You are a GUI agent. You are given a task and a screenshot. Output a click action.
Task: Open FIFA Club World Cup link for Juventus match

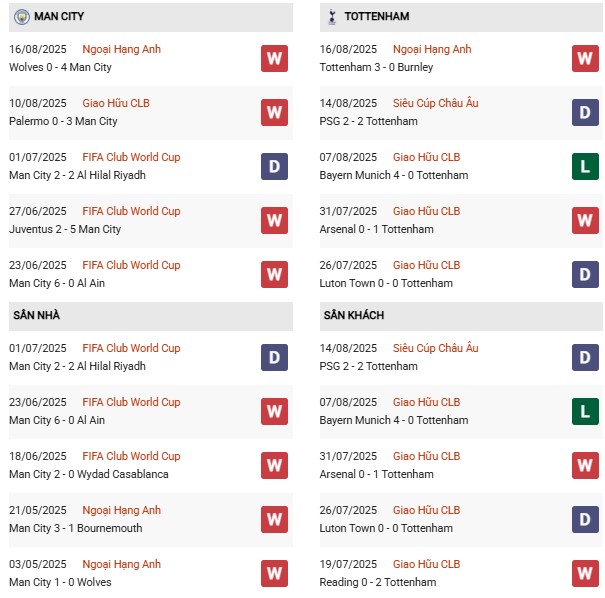coord(131,211)
